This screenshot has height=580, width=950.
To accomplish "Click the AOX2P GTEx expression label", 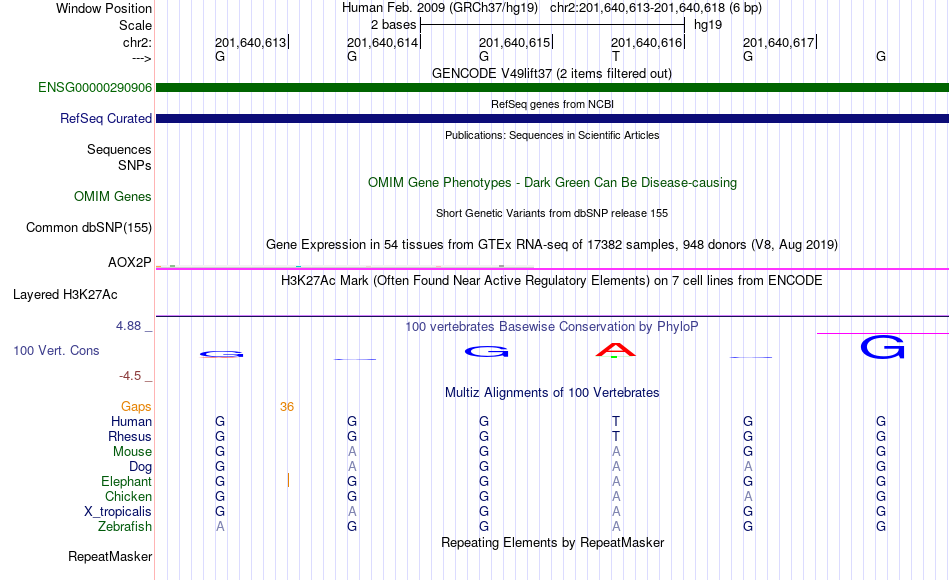I will click(129, 262).
